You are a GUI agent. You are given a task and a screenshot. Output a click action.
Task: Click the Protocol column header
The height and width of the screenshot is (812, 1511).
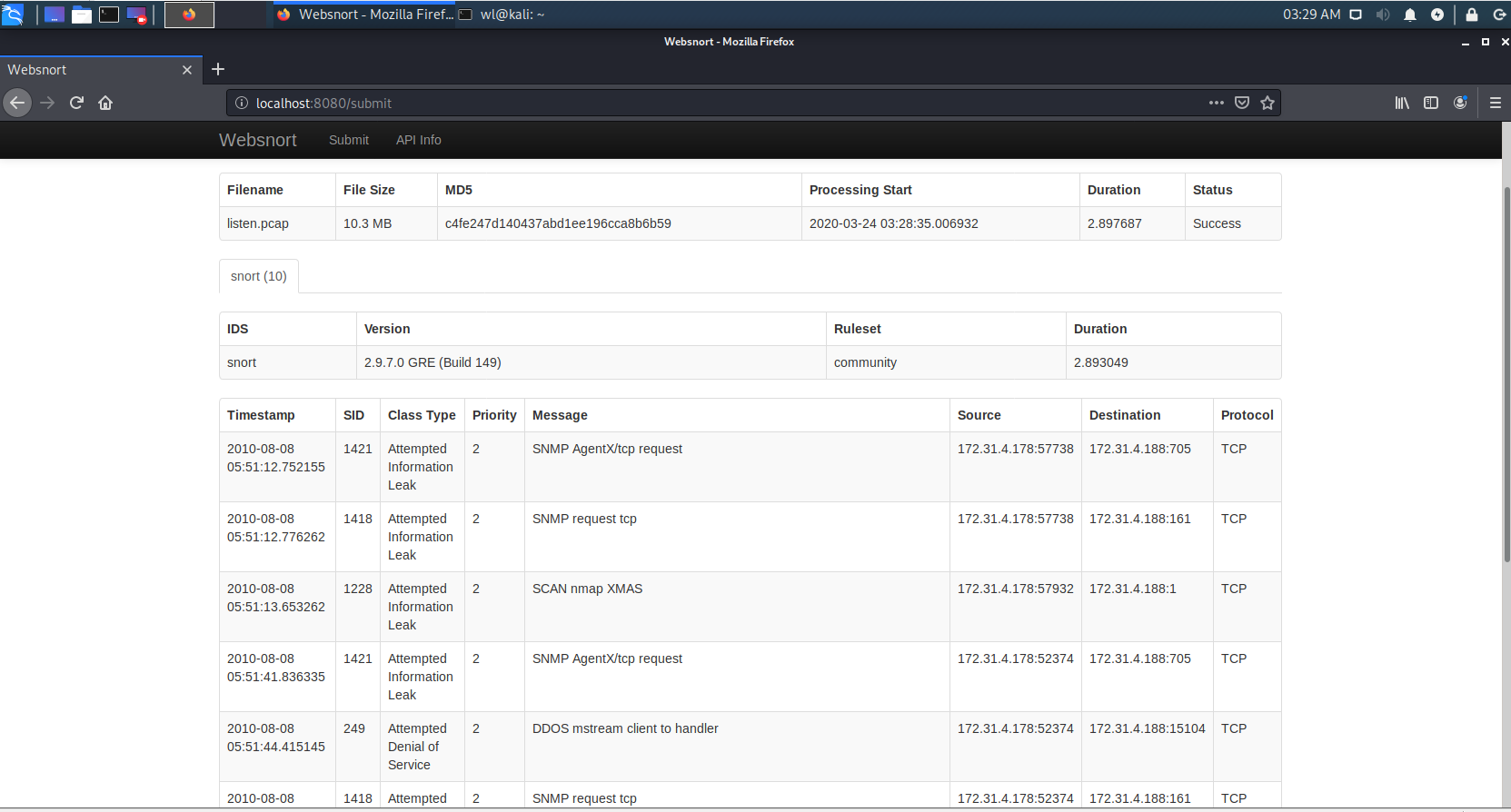[1247, 415]
